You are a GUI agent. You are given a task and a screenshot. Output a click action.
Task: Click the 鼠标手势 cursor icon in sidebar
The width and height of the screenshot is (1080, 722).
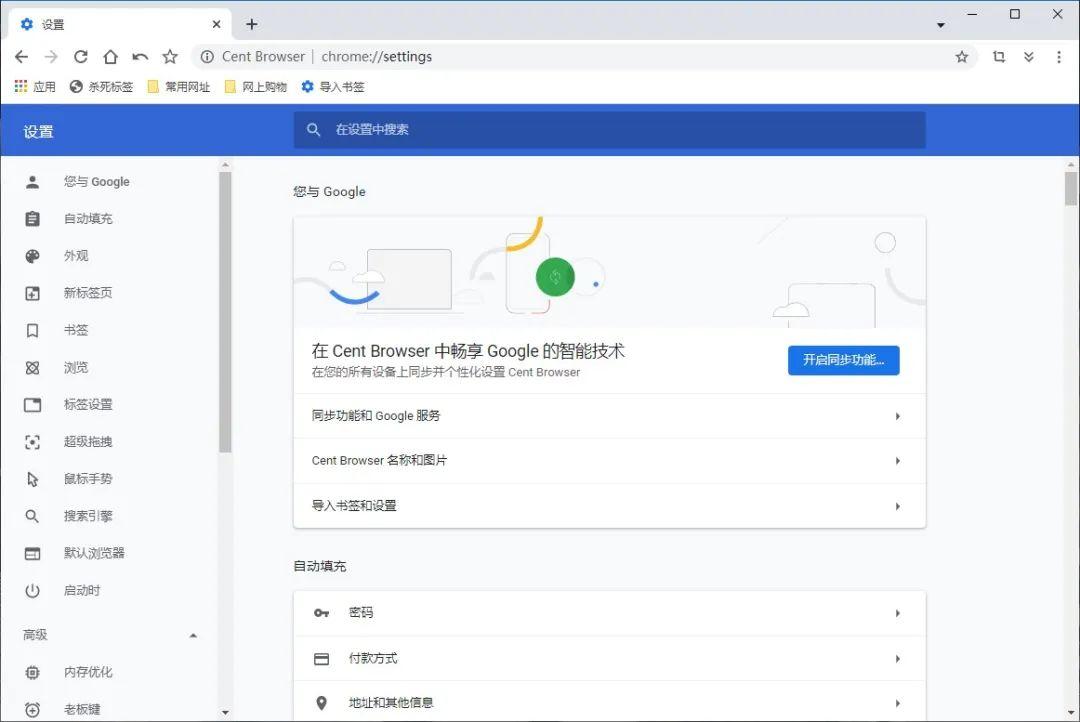pyautogui.click(x=32, y=479)
